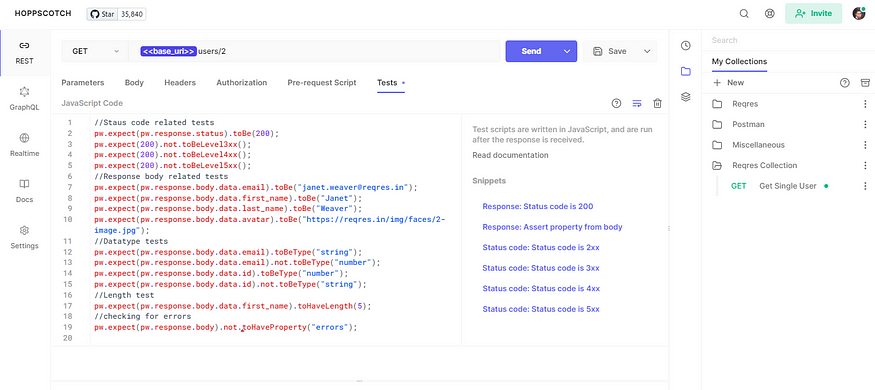Click the GitHub star count 35,840
Screen dimensions: 875x390
(132, 14)
